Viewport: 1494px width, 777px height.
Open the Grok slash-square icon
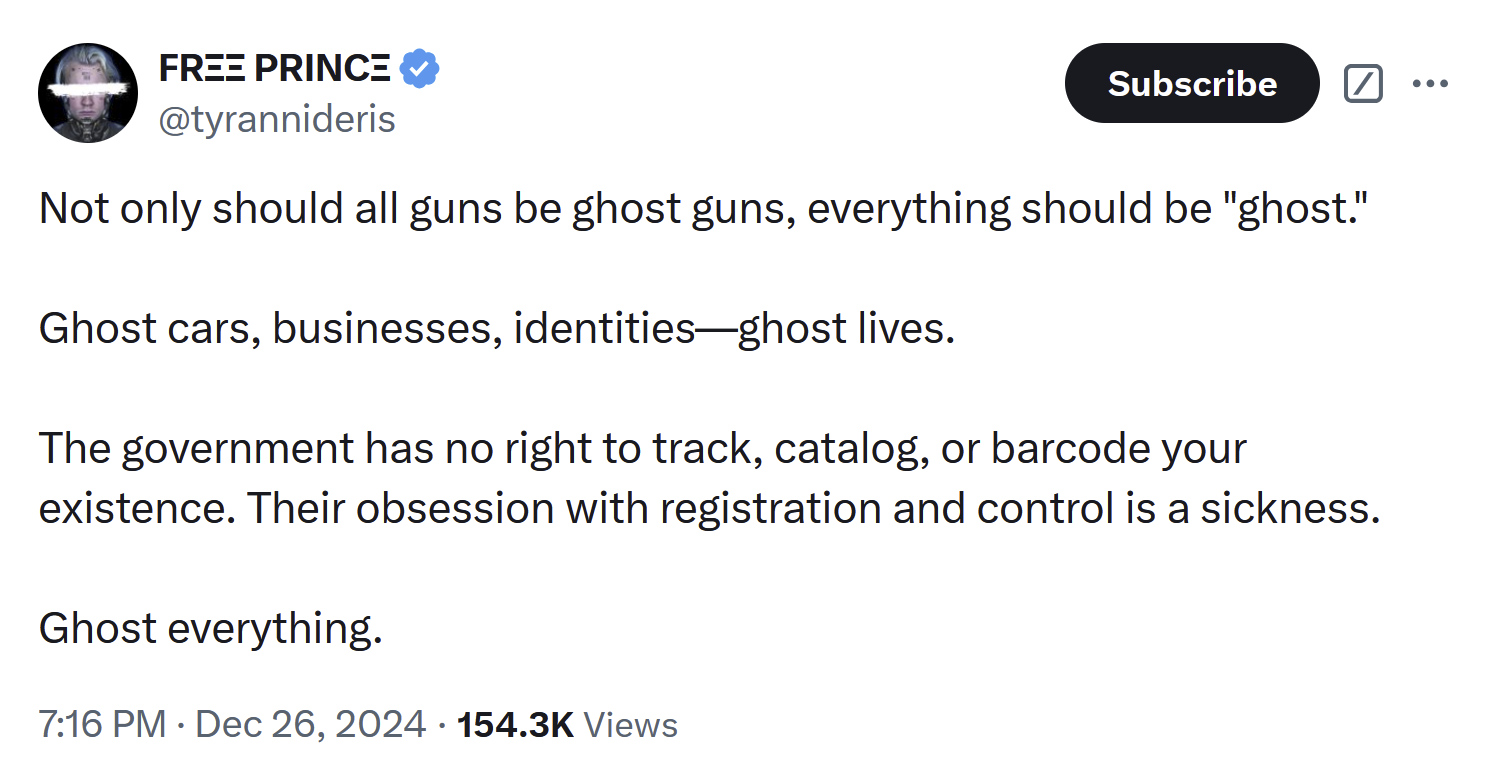click(x=1363, y=84)
